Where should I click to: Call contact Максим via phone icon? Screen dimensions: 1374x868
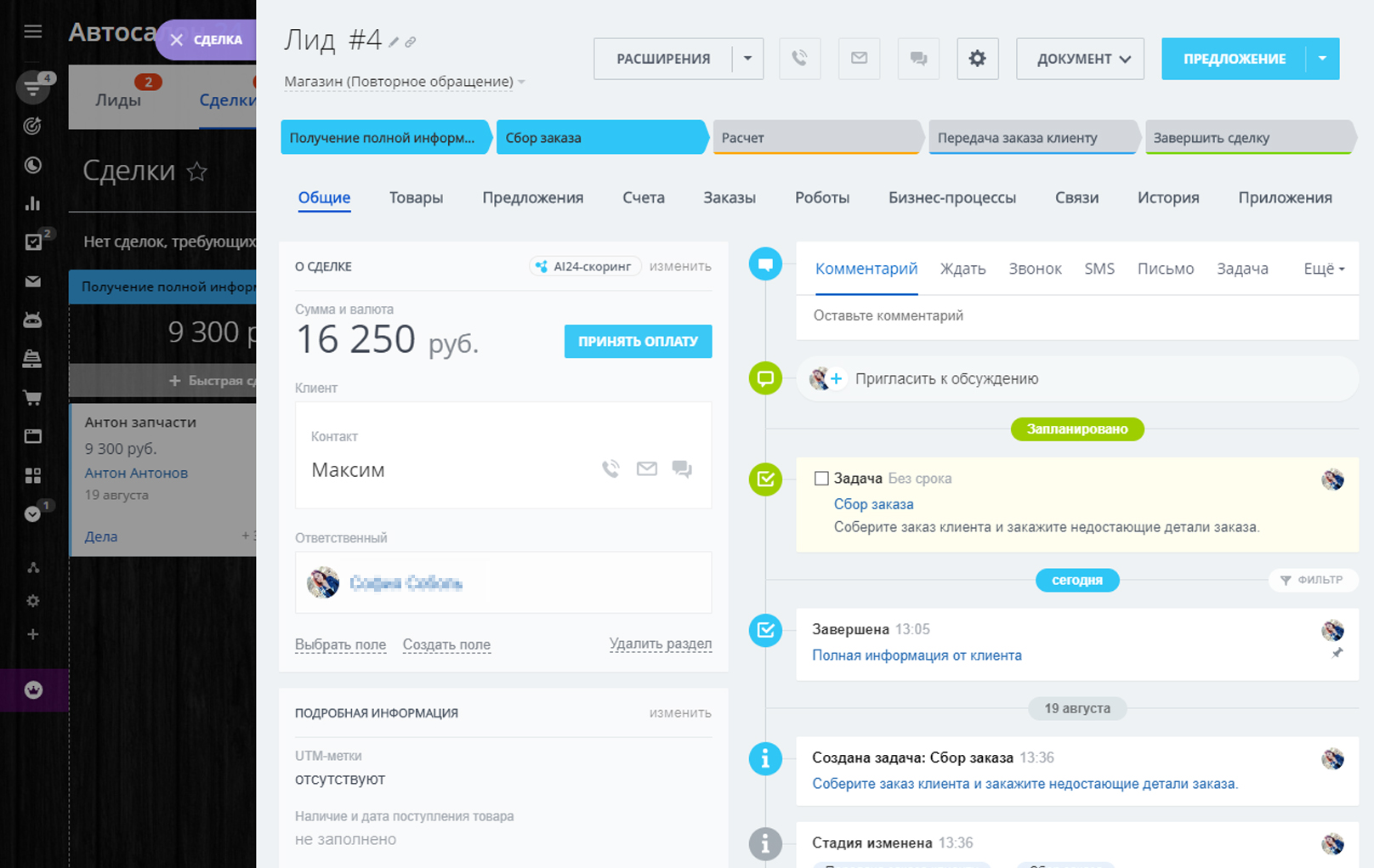click(610, 469)
